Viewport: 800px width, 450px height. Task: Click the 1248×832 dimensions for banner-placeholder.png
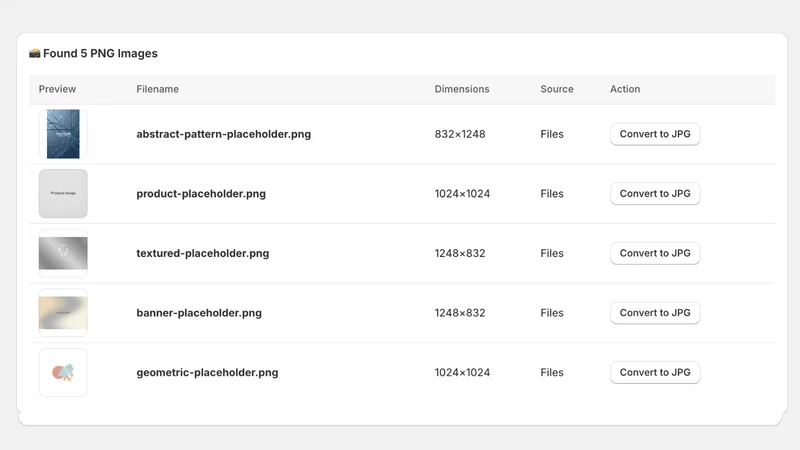click(x=460, y=313)
